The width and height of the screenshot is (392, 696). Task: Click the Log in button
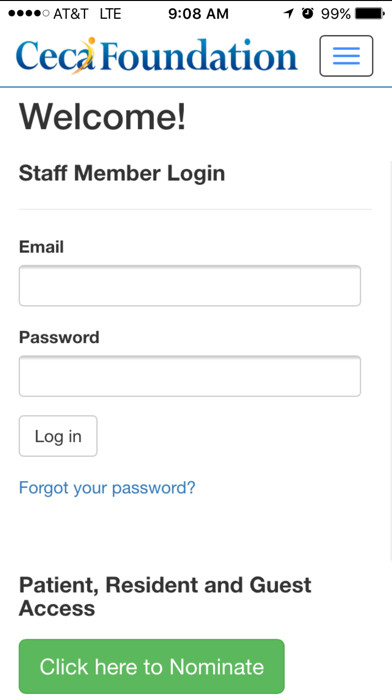58,436
